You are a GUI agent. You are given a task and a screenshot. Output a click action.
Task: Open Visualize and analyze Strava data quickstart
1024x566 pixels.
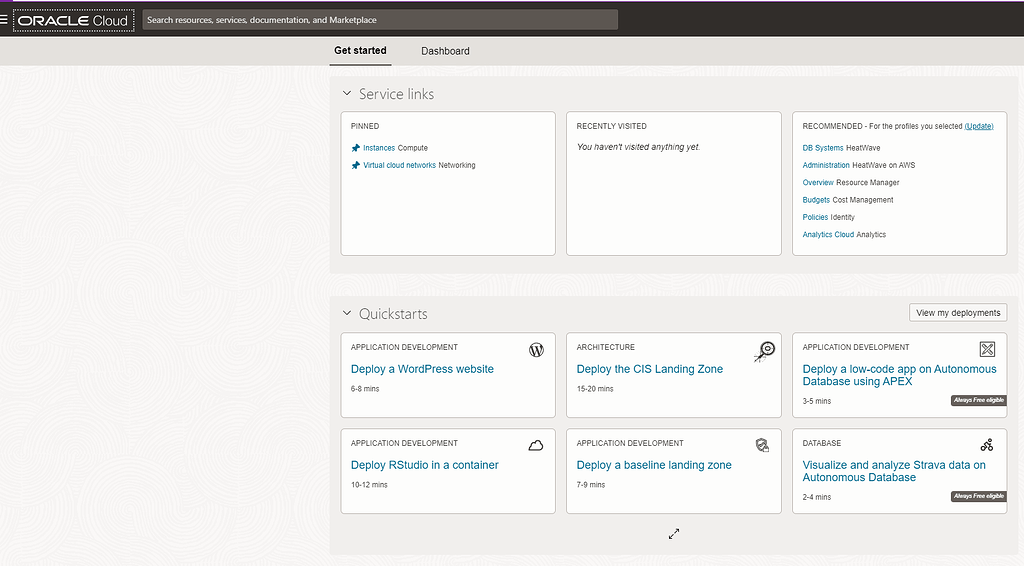pyautogui.click(x=894, y=471)
